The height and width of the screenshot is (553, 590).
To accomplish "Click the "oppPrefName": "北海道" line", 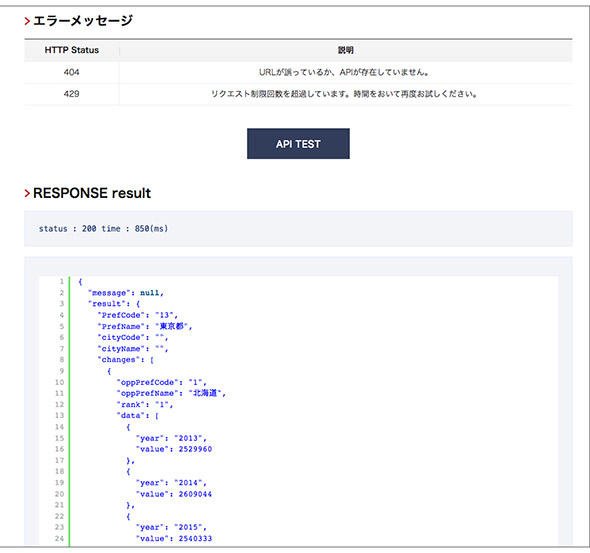I will (171, 393).
